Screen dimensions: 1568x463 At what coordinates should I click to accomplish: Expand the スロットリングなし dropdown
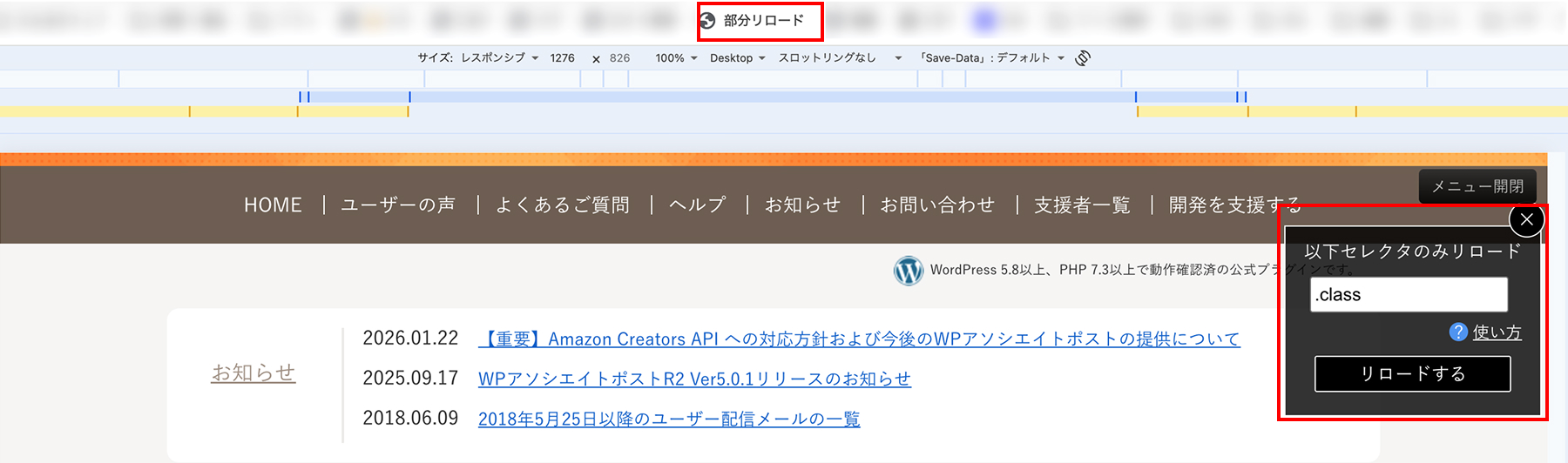[840, 58]
